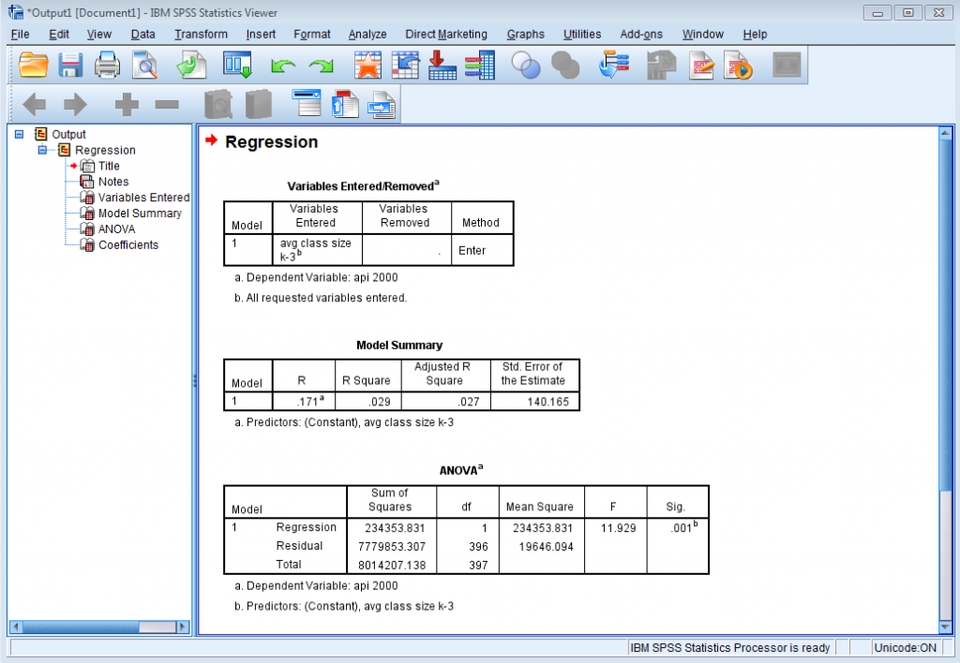Open the Graphs menu
The width and height of the screenshot is (960, 663).
(525, 33)
